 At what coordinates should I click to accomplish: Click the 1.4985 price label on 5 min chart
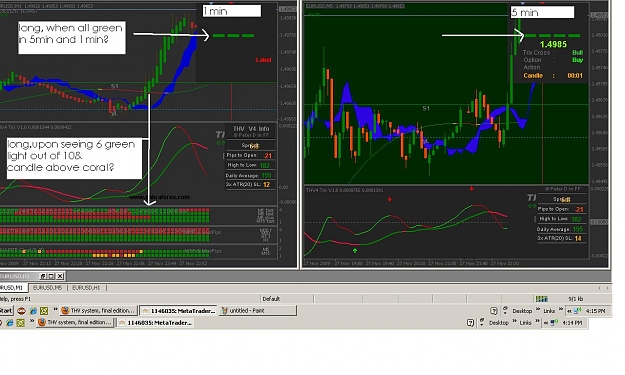tap(553, 44)
